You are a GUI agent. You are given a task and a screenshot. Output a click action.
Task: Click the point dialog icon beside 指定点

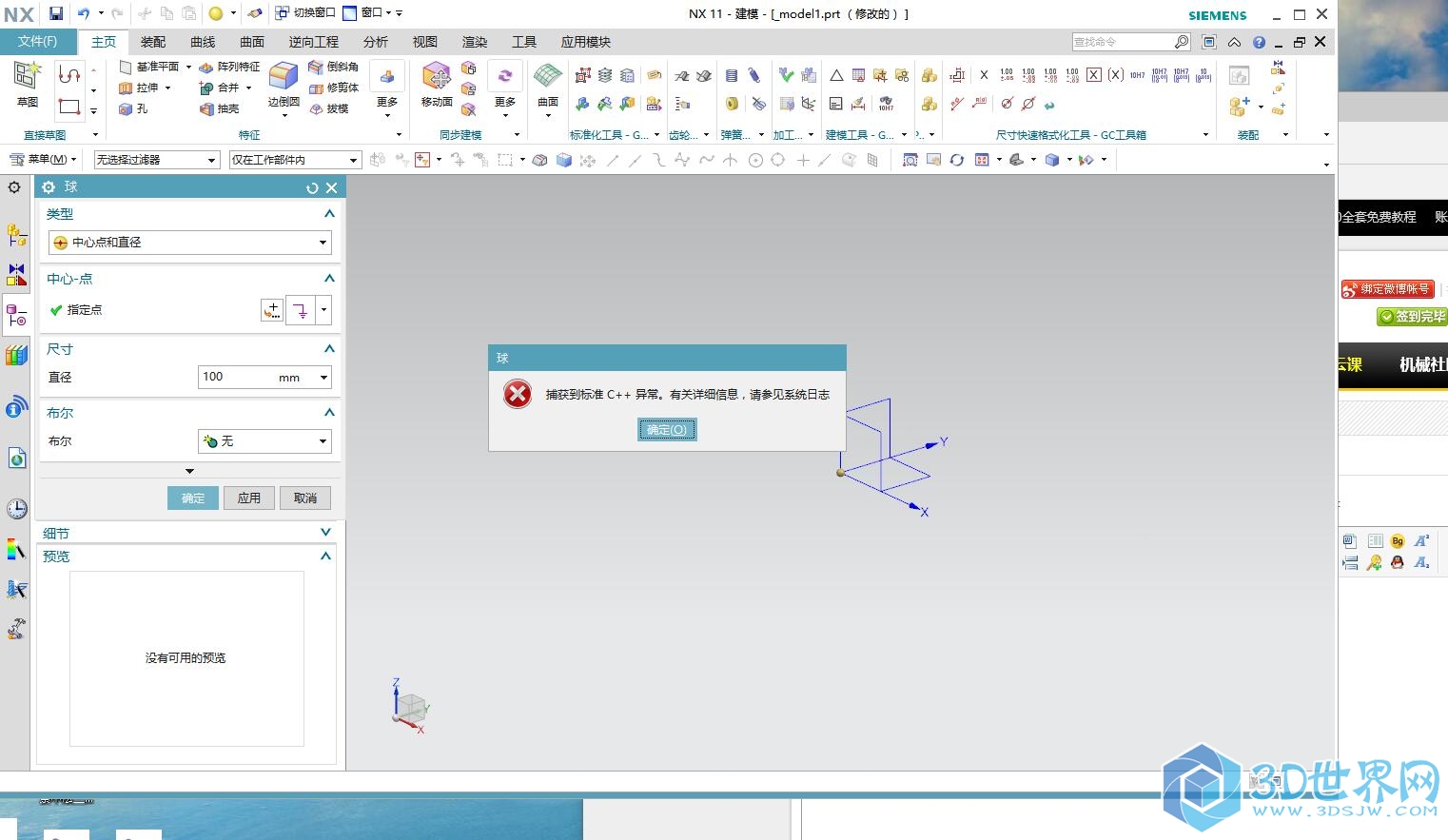272,310
